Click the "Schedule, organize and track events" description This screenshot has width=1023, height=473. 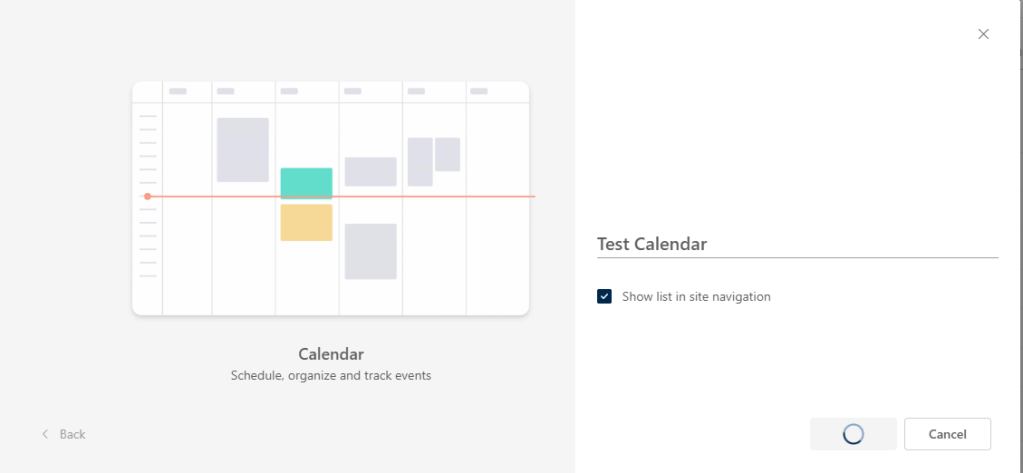pyautogui.click(x=330, y=376)
